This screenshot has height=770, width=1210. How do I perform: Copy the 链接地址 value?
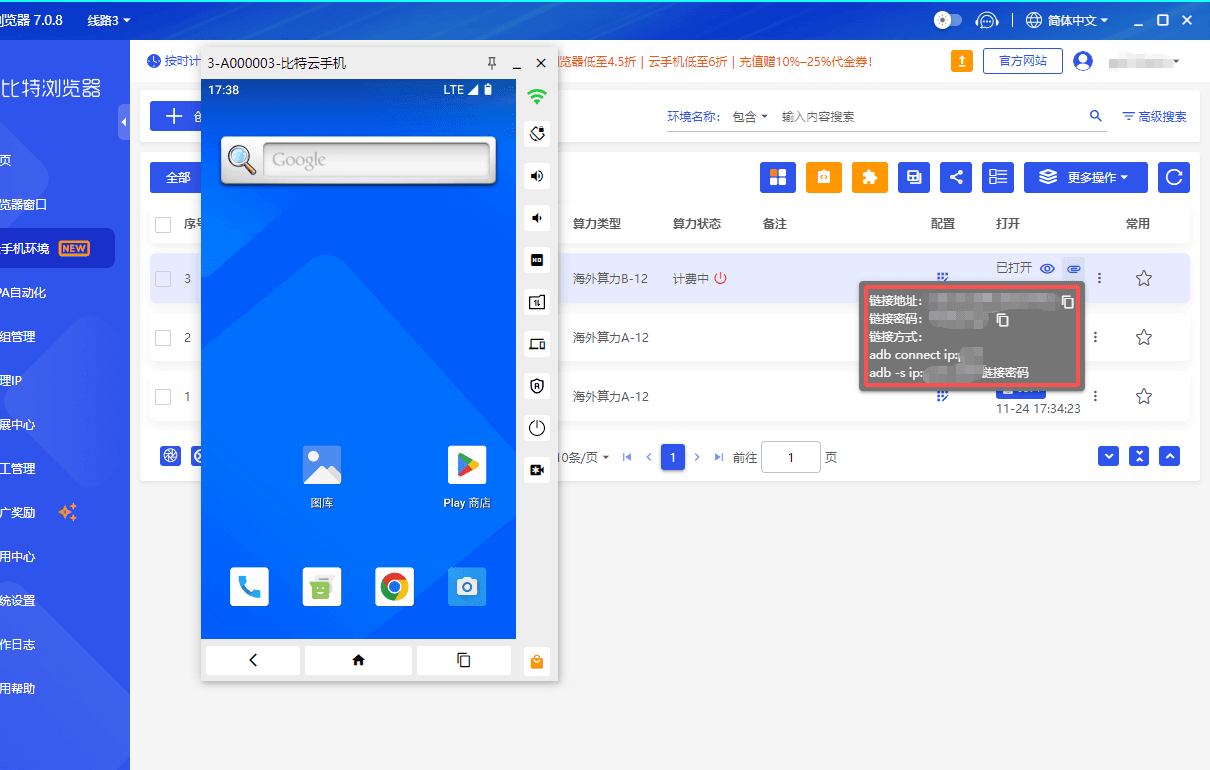(1067, 301)
